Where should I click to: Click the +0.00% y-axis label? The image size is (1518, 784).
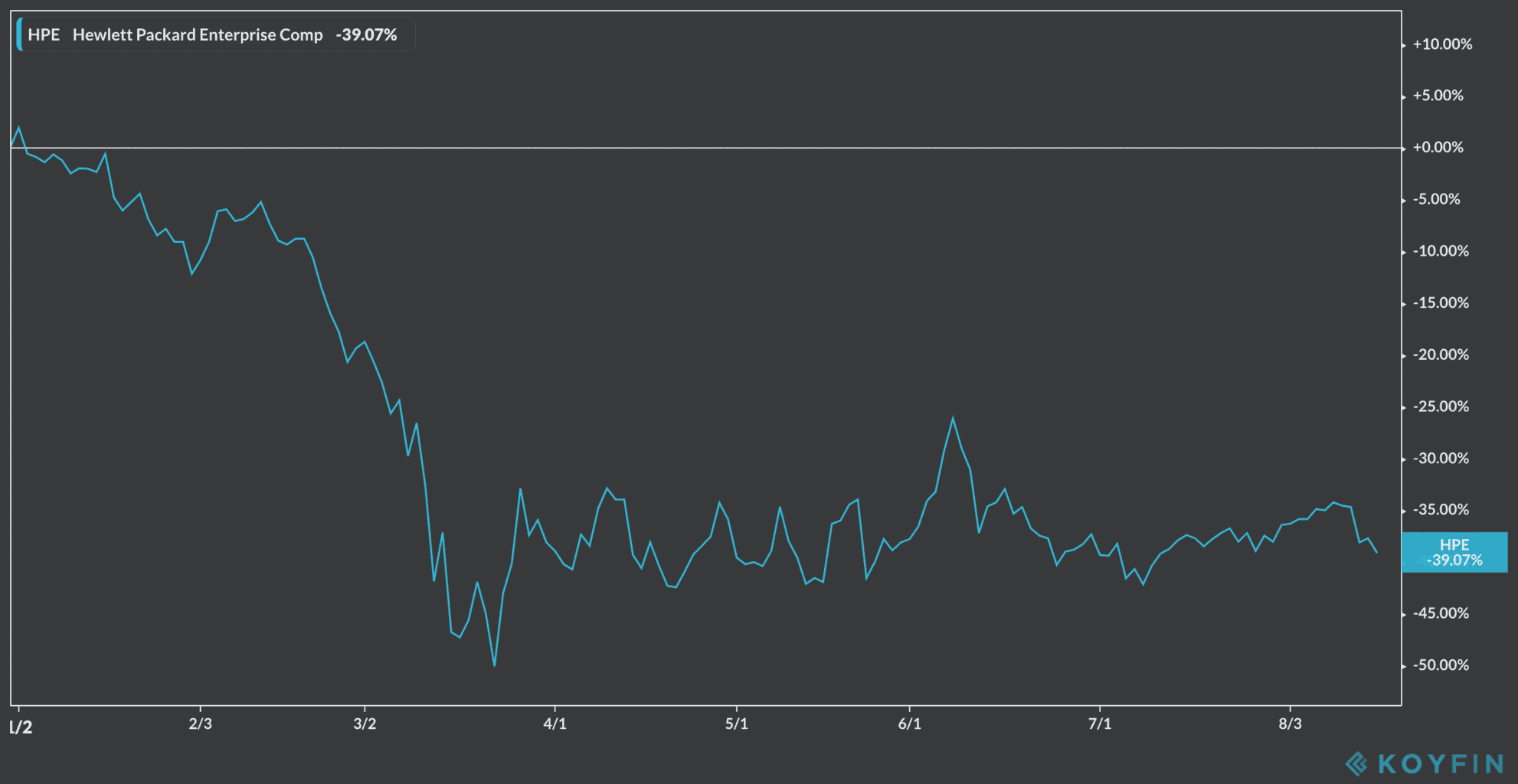tap(1438, 147)
